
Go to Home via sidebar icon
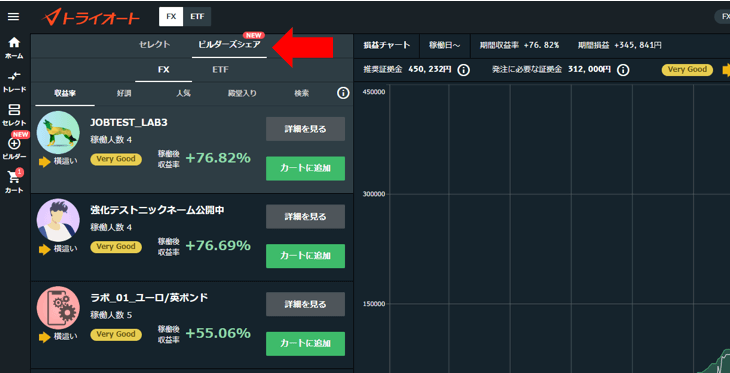pyautogui.click(x=14, y=47)
